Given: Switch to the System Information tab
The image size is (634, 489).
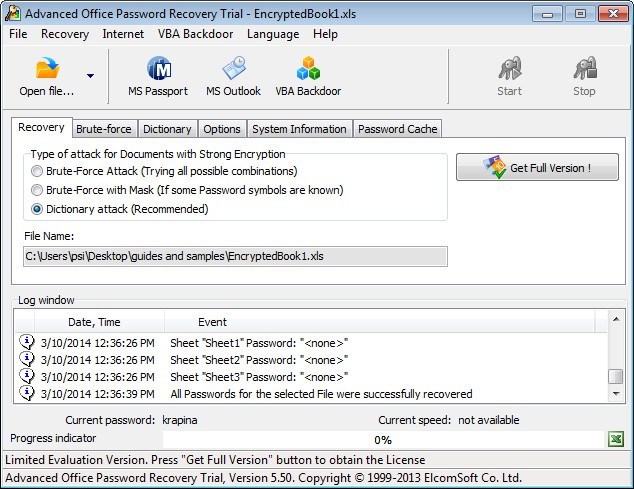Looking at the screenshot, I should coord(299,129).
